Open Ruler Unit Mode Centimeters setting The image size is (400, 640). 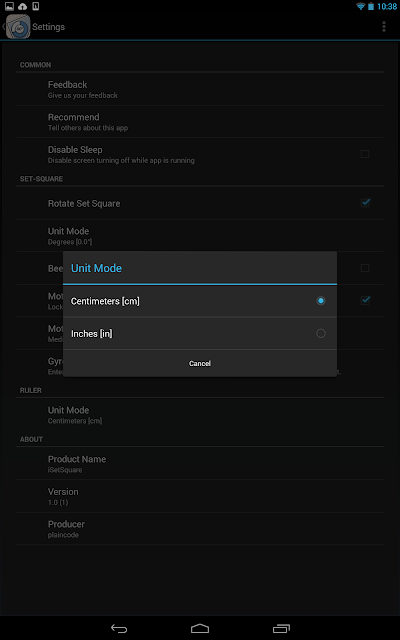point(200,415)
